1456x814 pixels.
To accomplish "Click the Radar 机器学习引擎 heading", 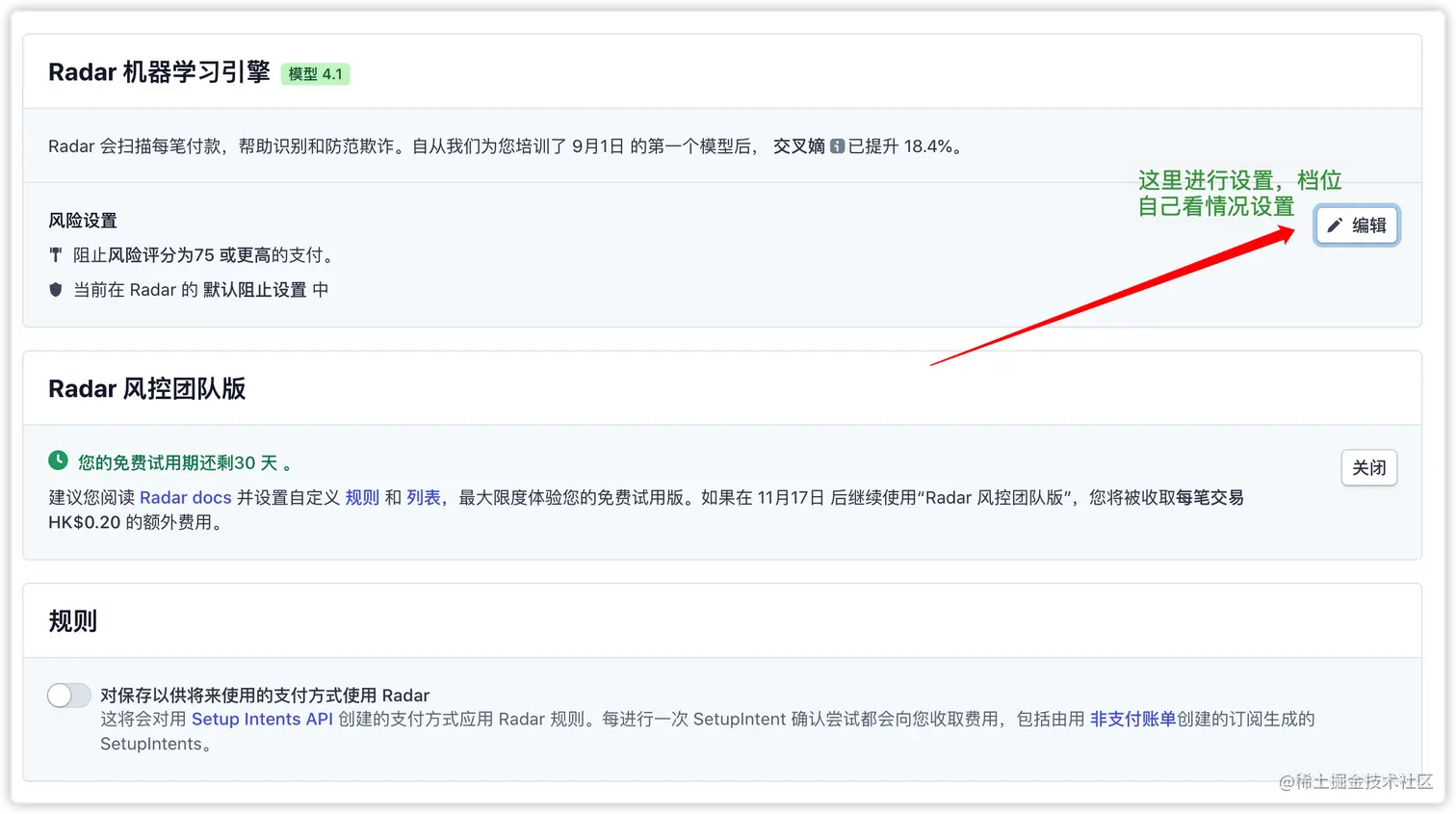I will click(x=159, y=72).
